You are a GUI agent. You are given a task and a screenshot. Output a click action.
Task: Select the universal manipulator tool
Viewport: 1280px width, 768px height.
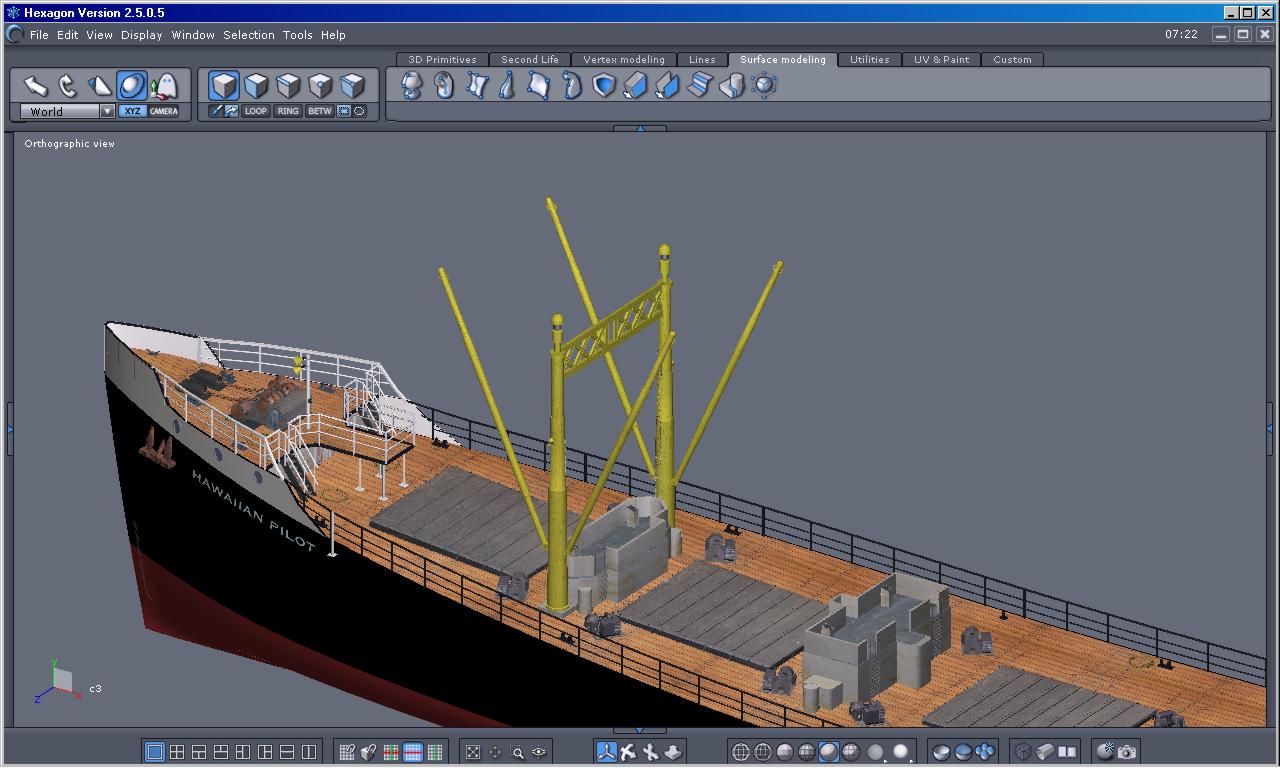point(132,85)
